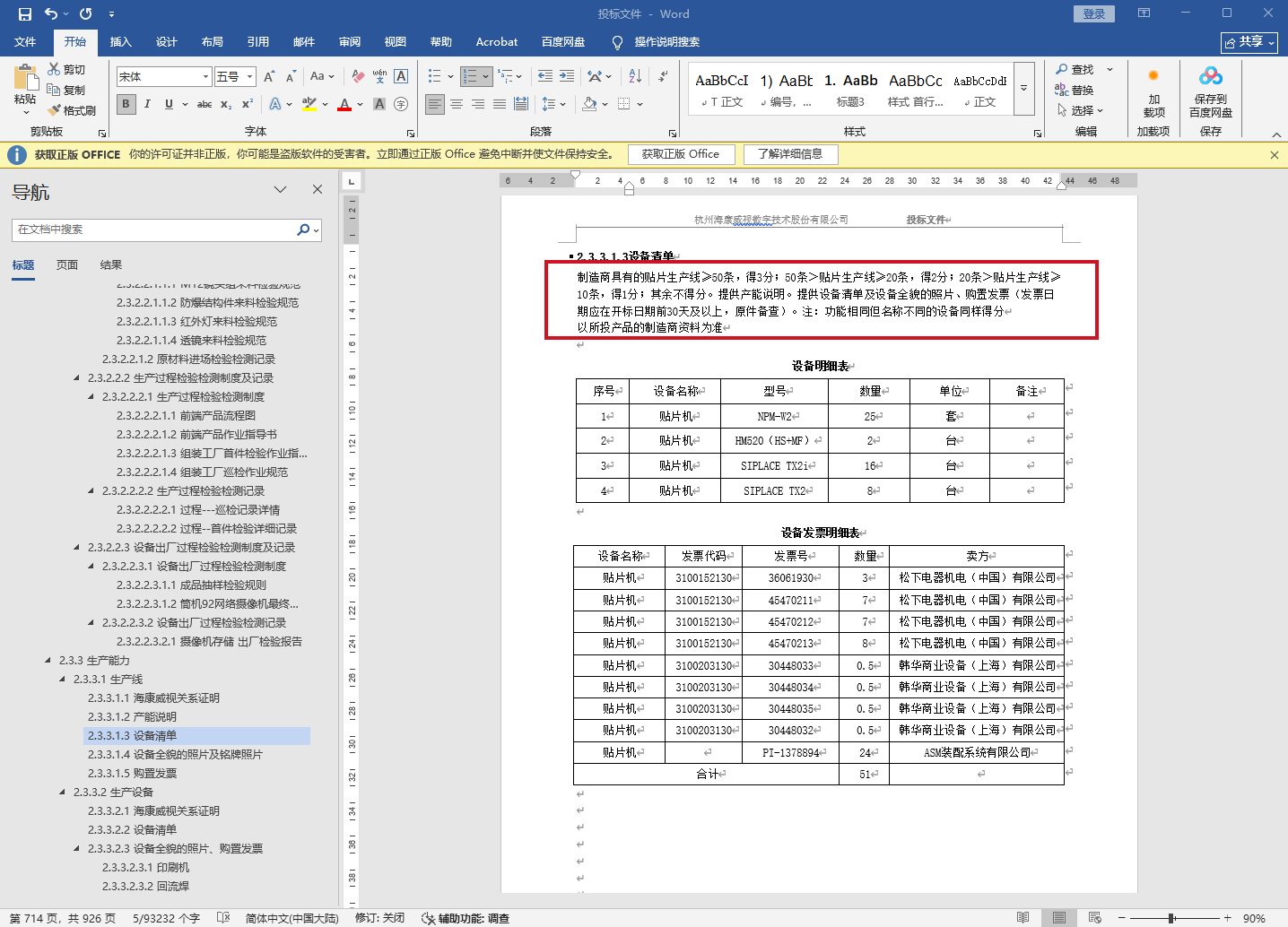Click the enclosed character (字) icon
This screenshot has width=1288, height=927.
pyautogui.click(x=401, y=104)
